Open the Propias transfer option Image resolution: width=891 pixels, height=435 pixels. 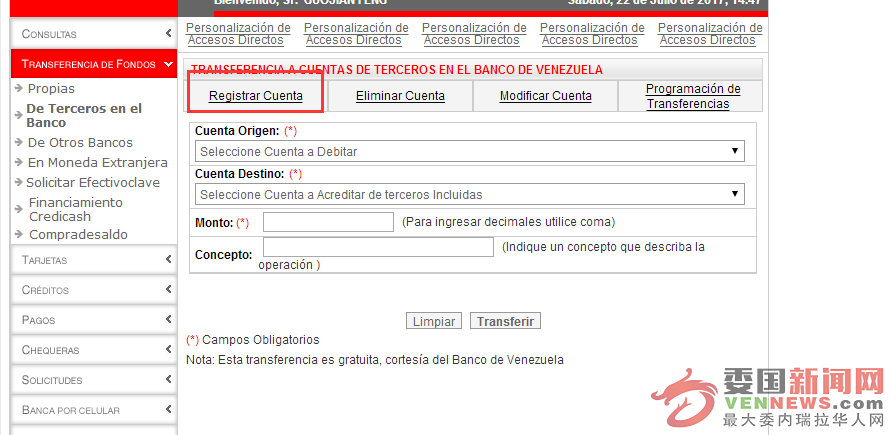click(x=51, y=89)
